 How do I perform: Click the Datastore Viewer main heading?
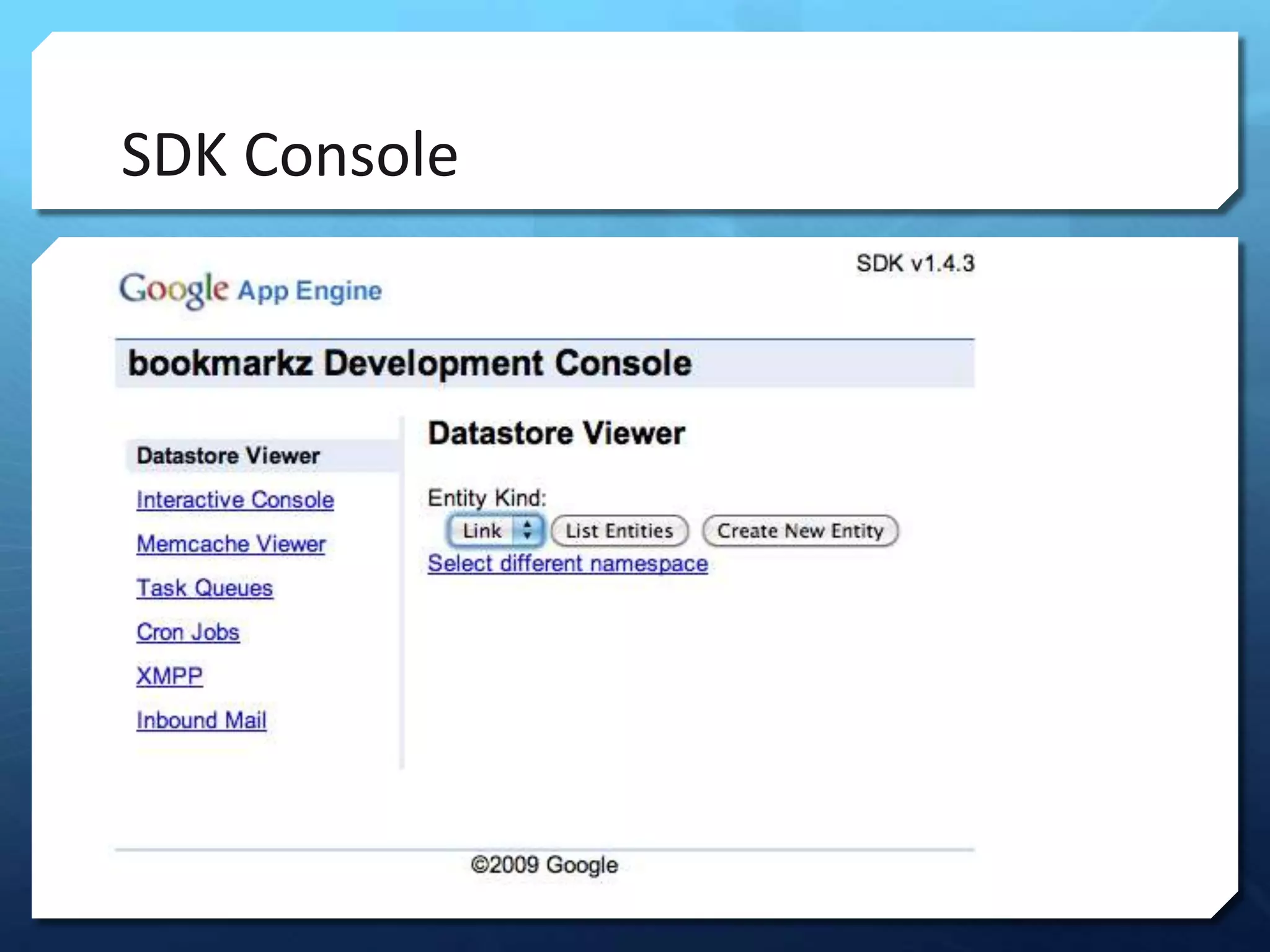556,433
